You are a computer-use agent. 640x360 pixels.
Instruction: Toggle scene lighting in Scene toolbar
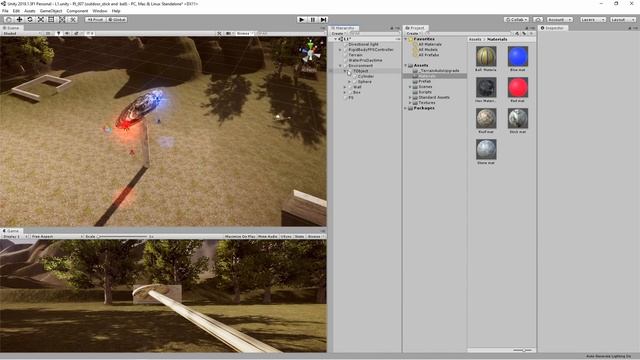[59, 33]
